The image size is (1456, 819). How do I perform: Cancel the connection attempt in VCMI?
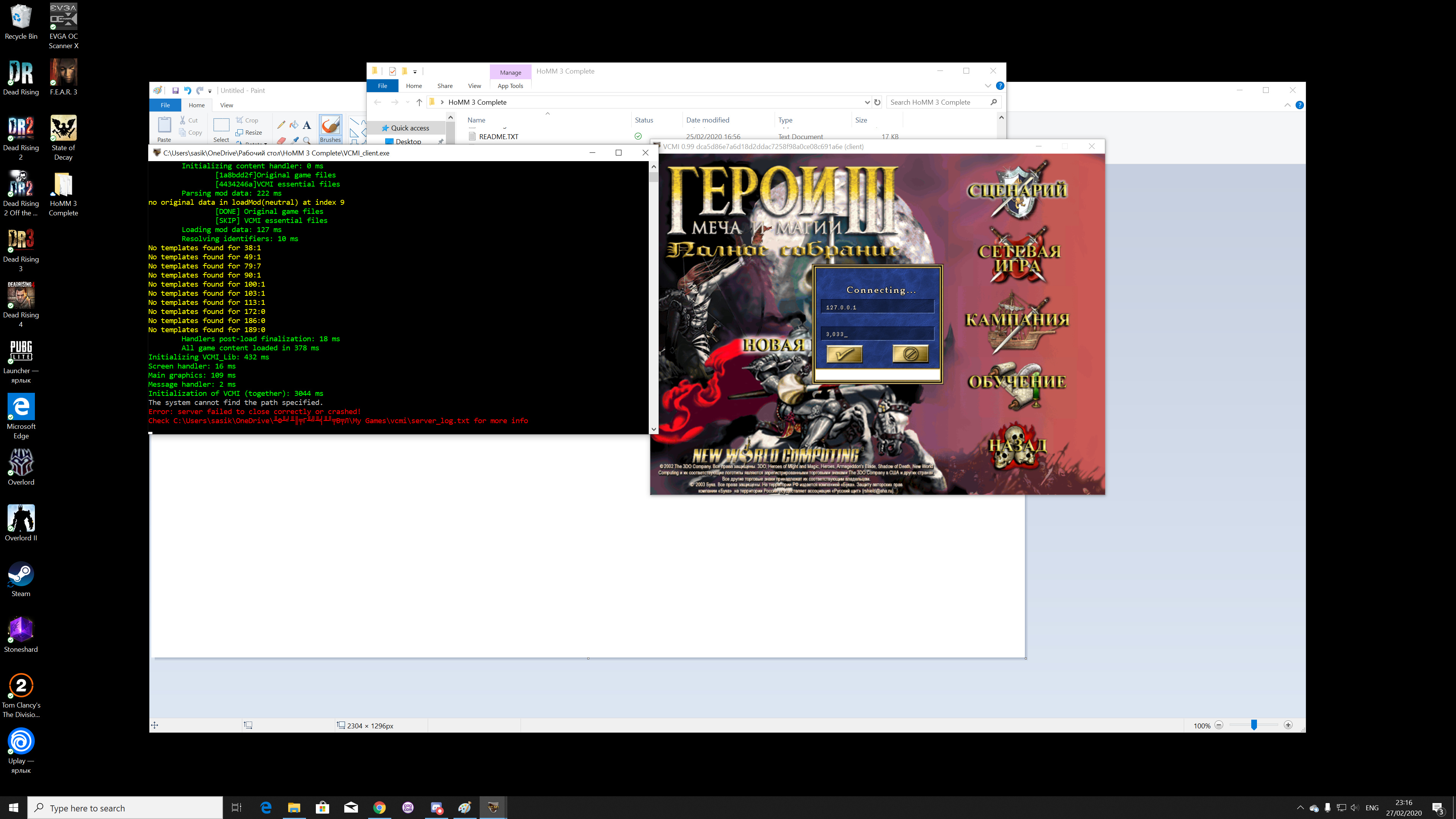tap(910, 355)
